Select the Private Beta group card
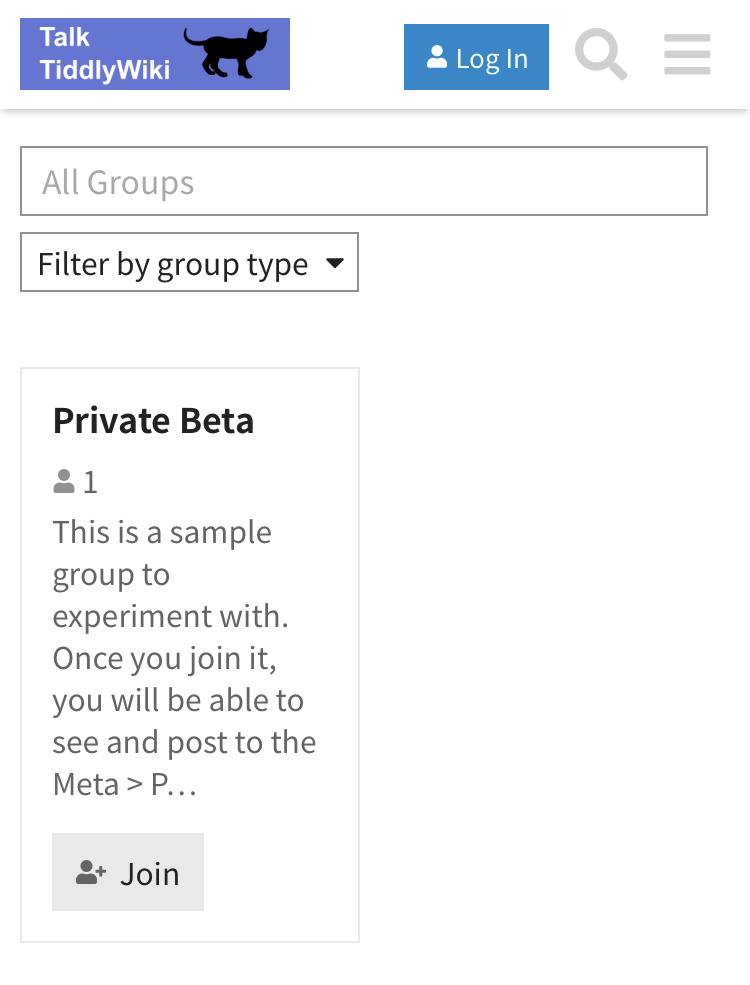 pyautogui.click(x=190, y=655)
